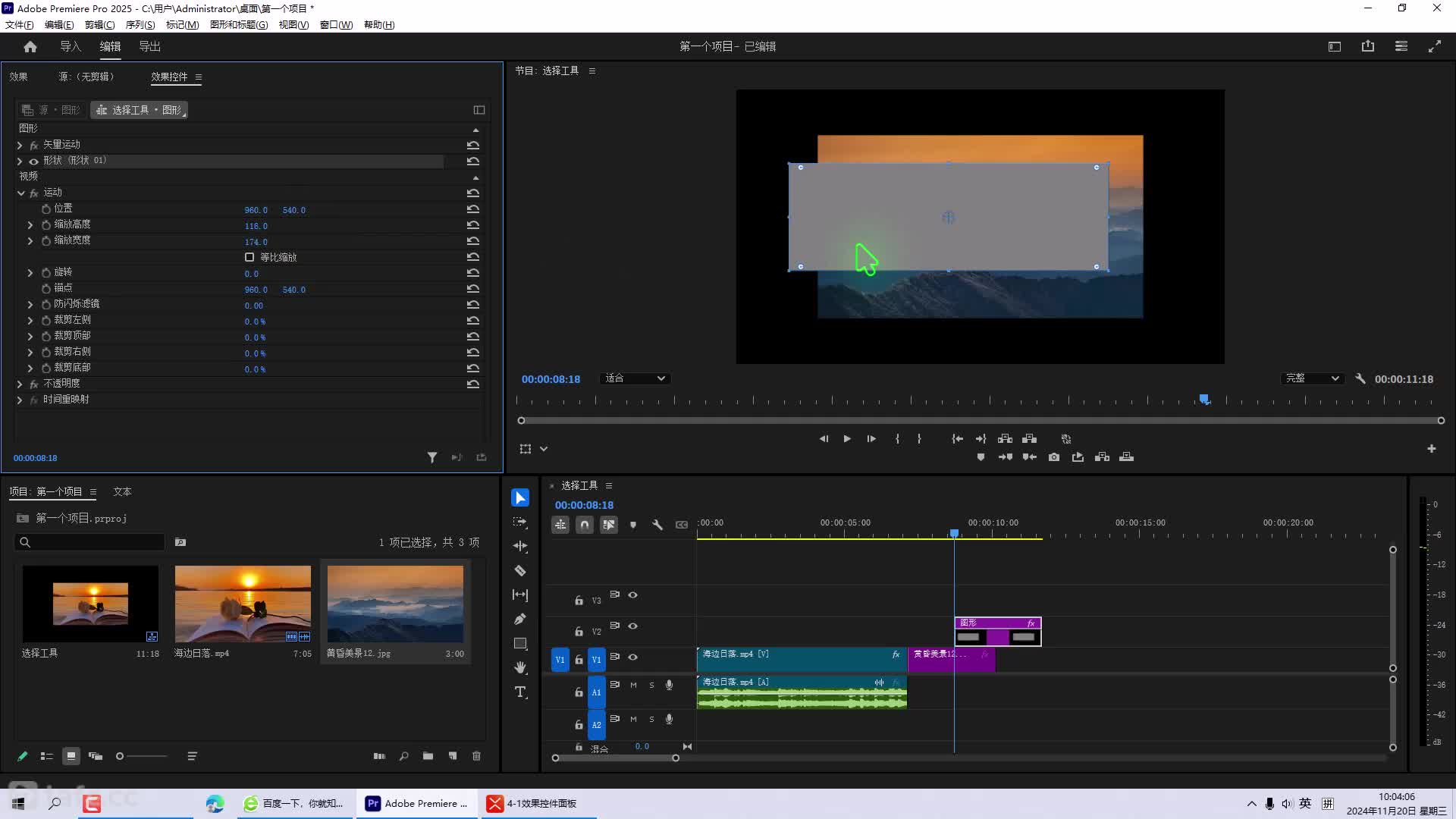Toggle Snap magnet in timeline

[585, 525]
